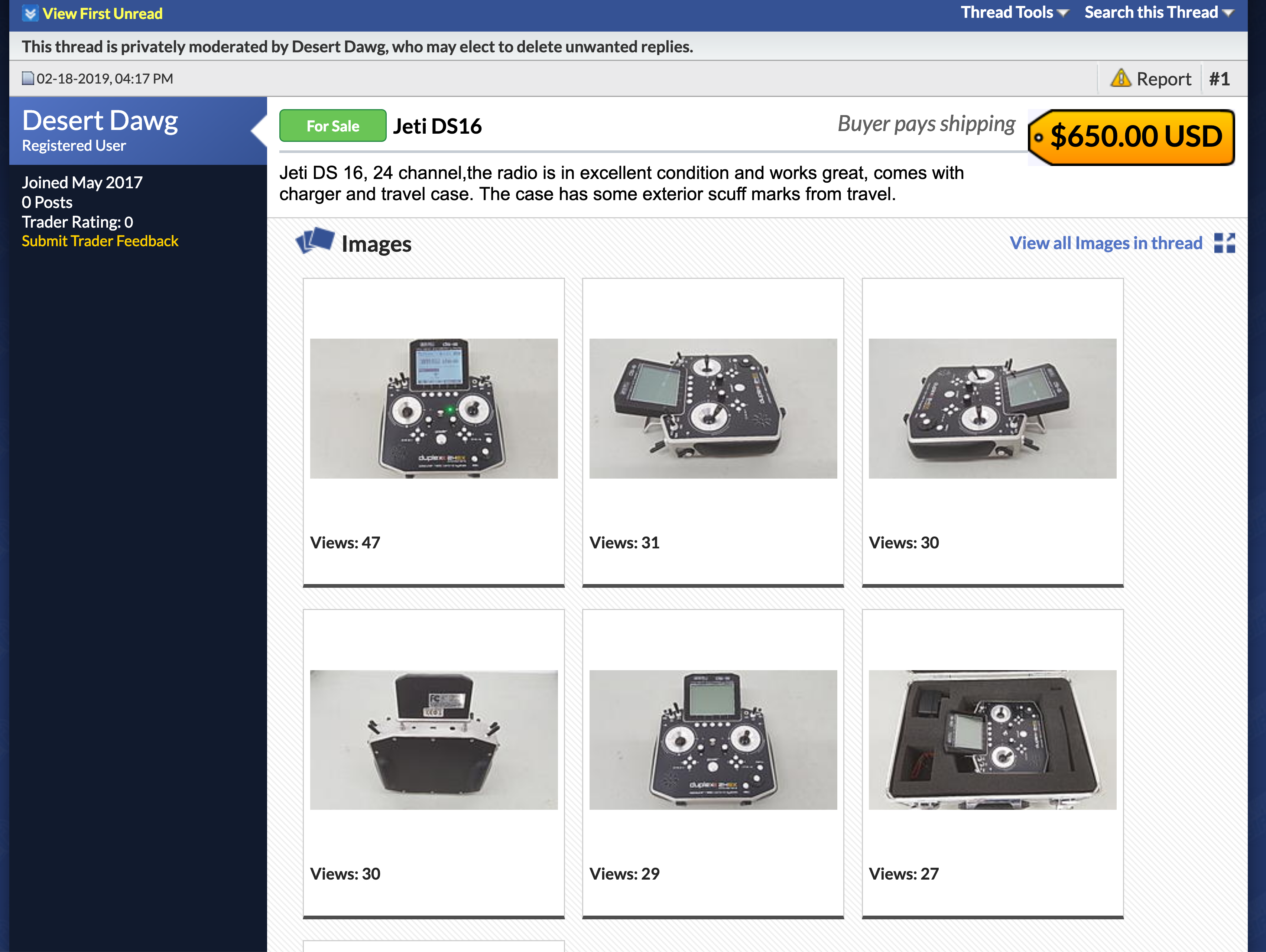Click the green For Sale badge

332,126
